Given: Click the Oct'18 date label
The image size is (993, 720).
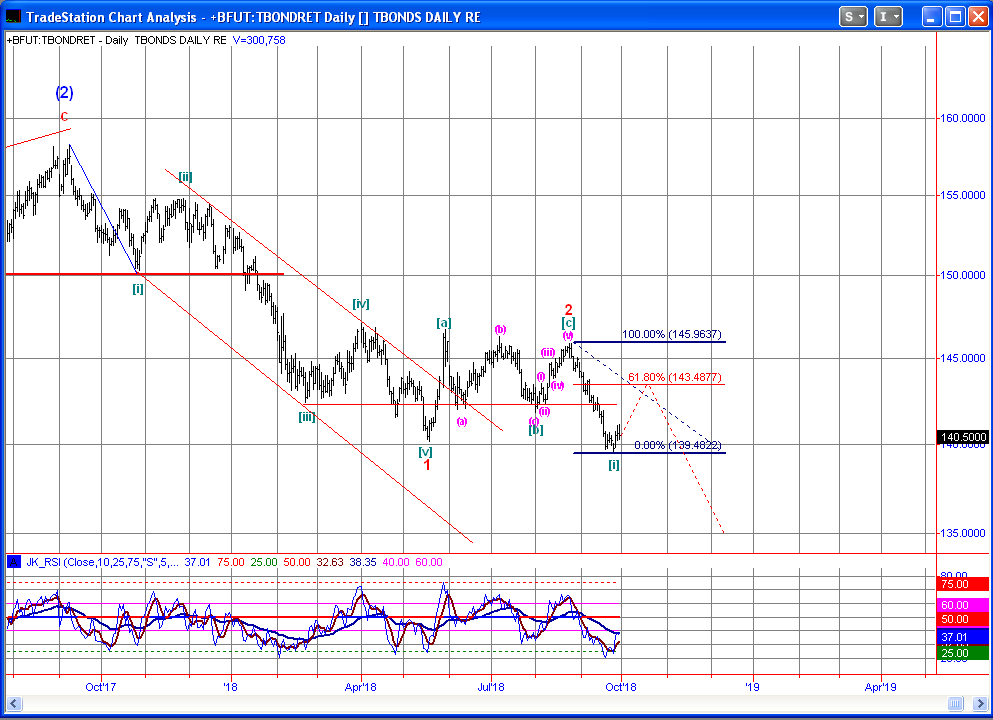Looking at the screenshot, I should tap(621, 686).
